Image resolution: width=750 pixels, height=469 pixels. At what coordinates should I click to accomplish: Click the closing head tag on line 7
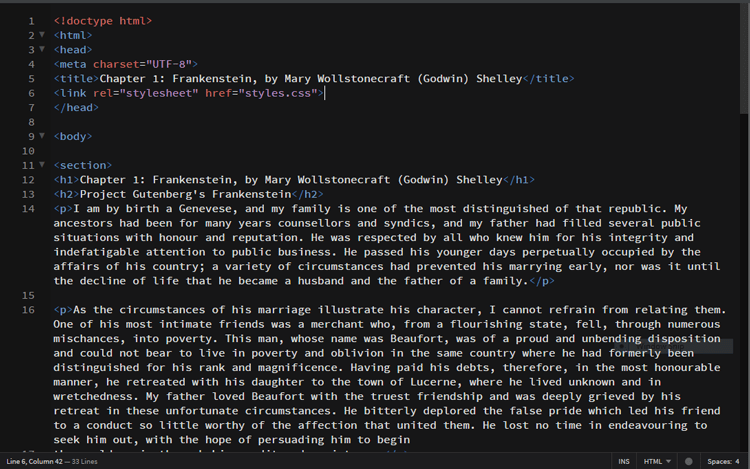[x=76, y=108]
